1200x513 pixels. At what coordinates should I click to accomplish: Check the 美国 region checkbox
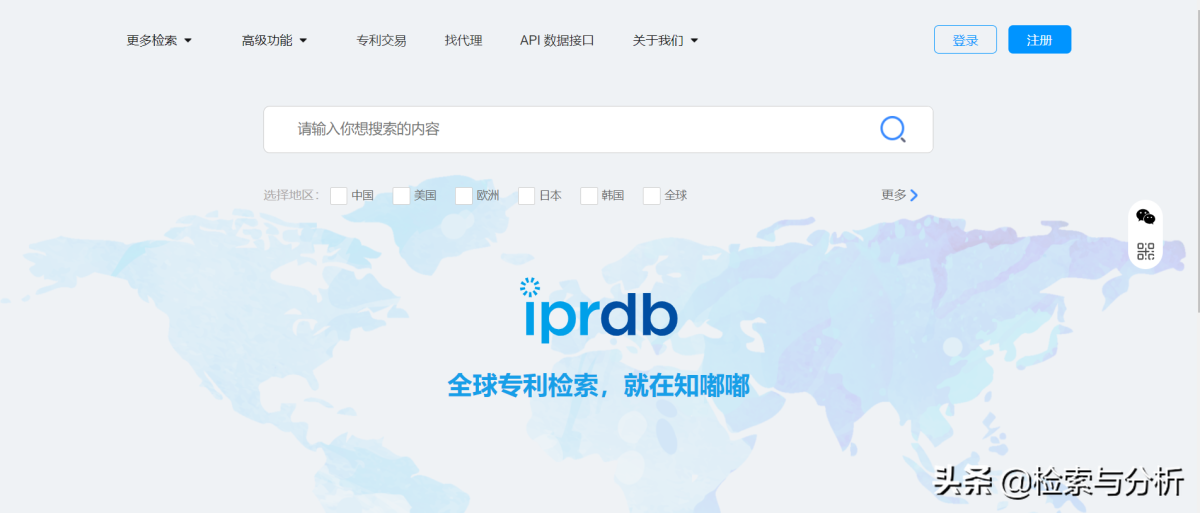[x=401, y=195]
